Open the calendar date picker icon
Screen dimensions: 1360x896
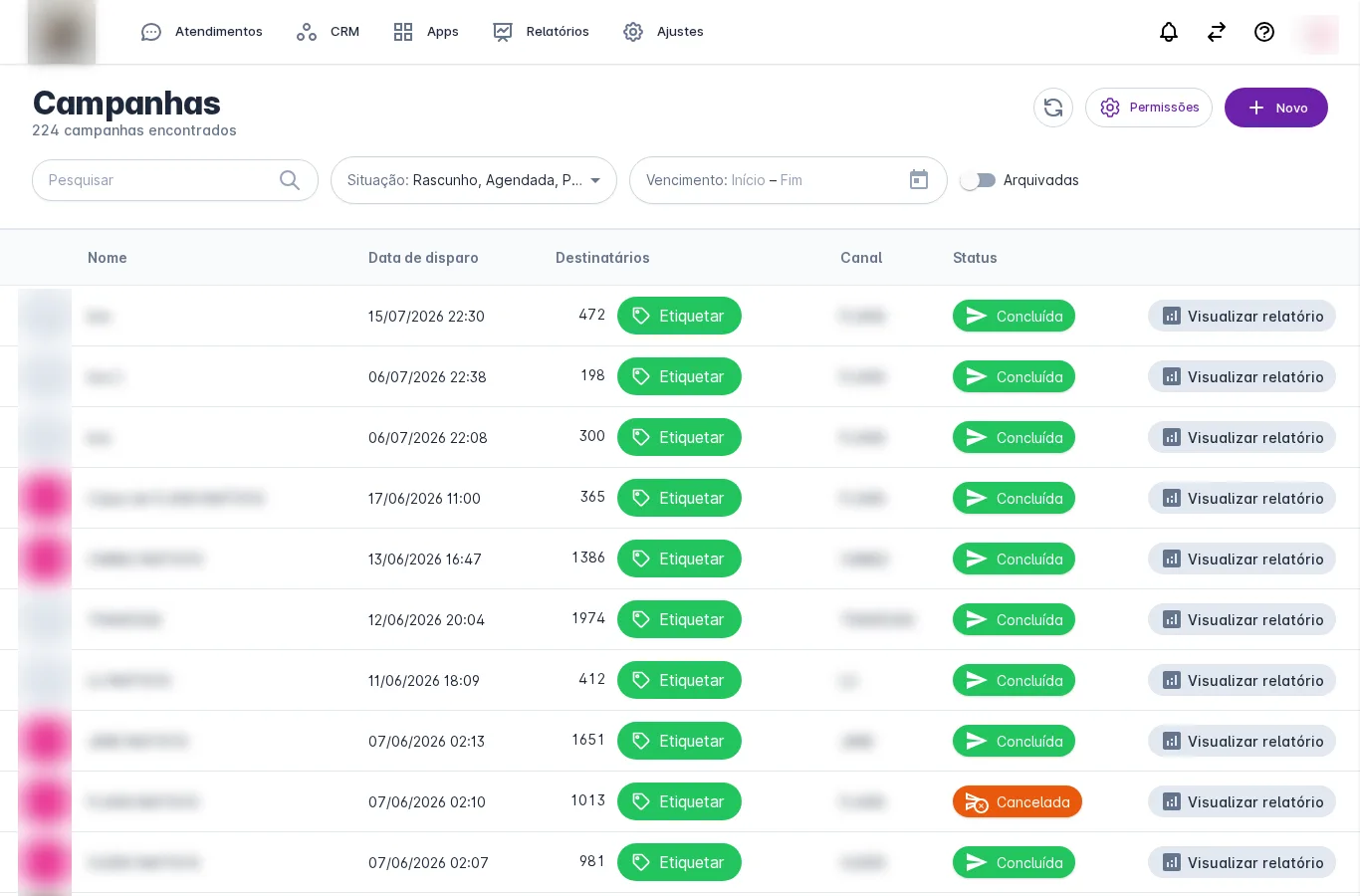point(919,179)
